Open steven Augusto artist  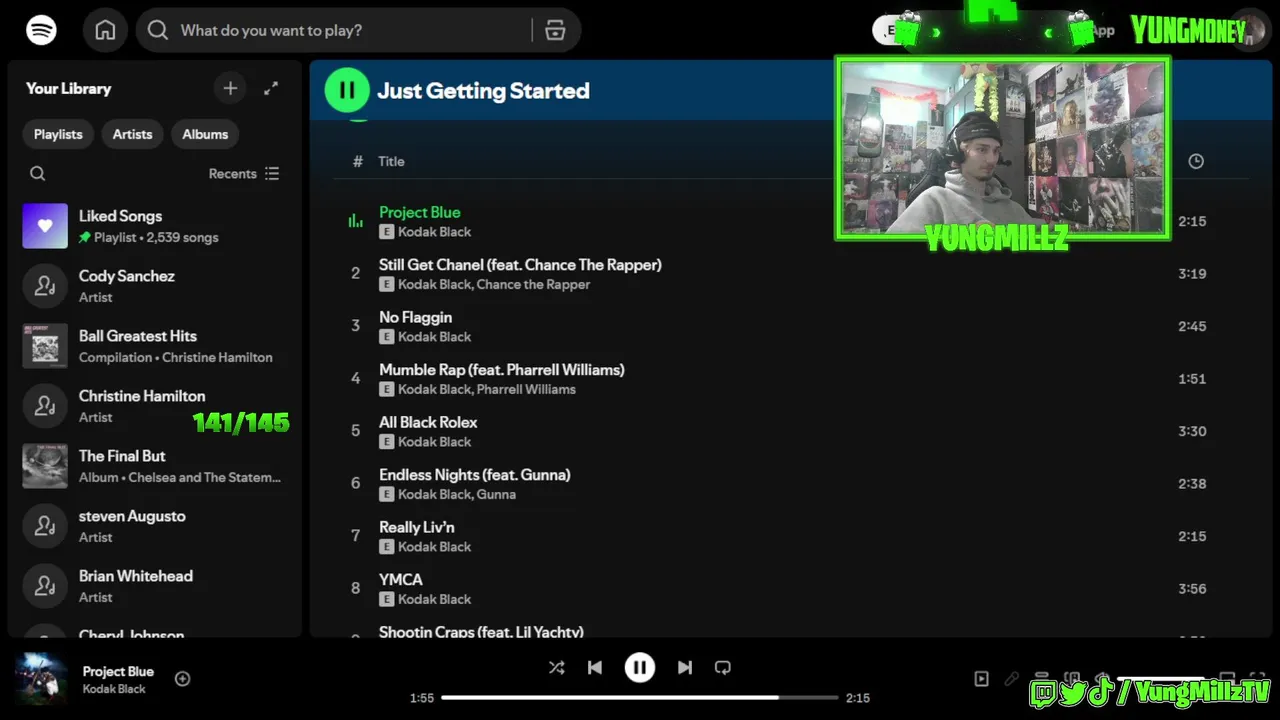pyautogui.click(x=154, y=526)
